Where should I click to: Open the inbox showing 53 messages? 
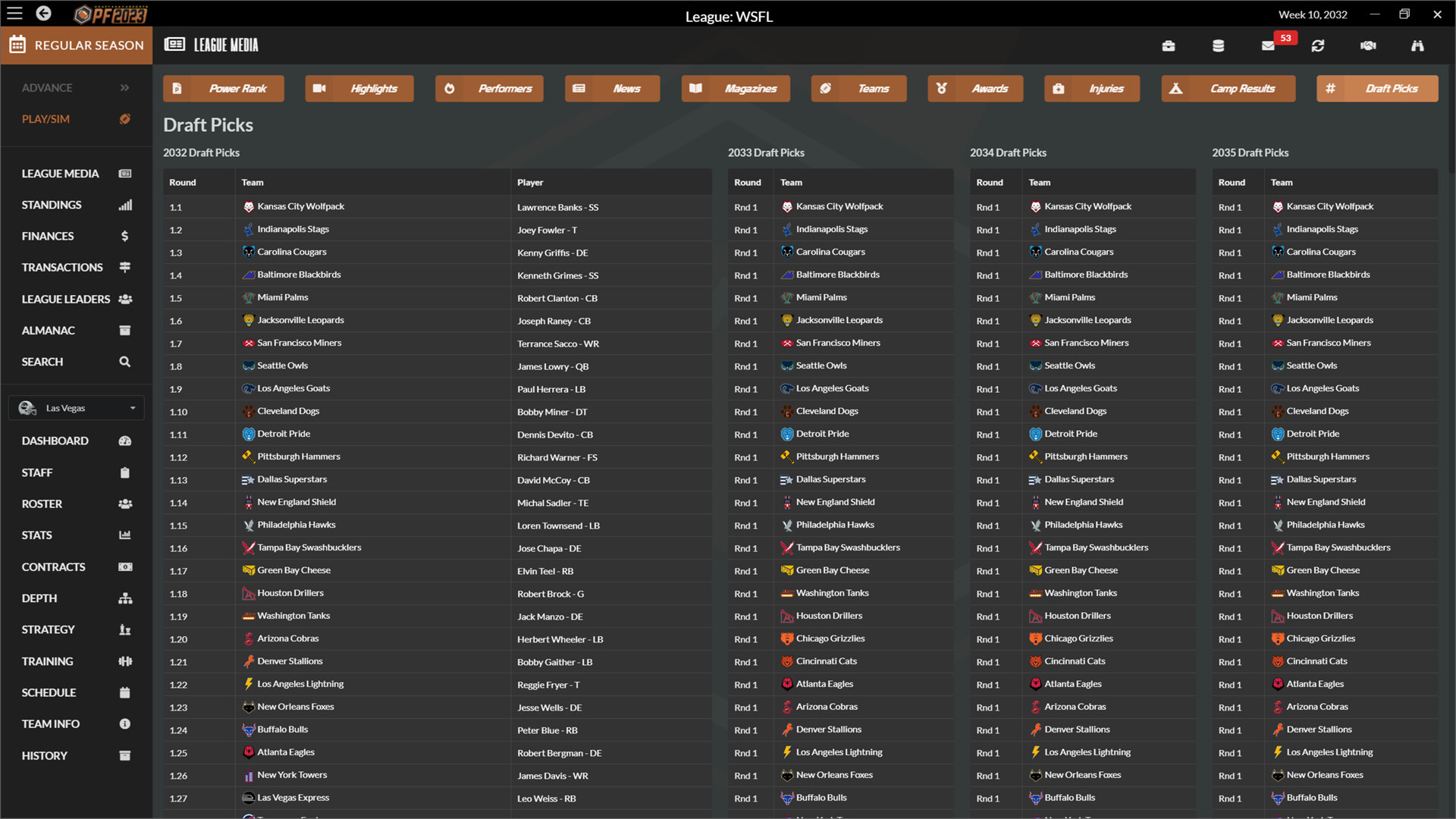[x=1268, y=45]
